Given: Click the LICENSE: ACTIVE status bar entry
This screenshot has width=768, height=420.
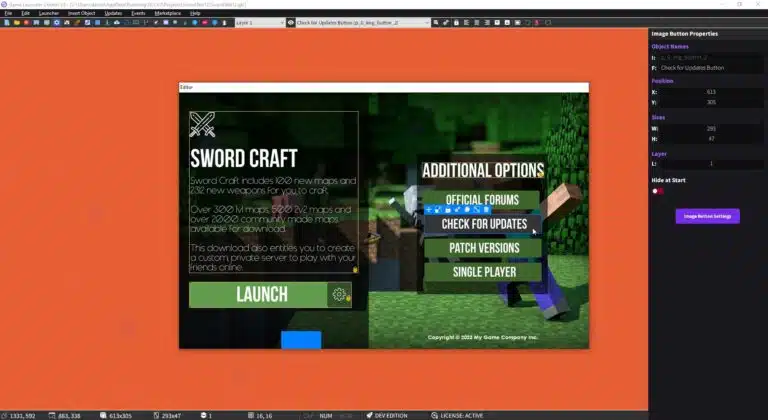Looking at the screenshot, I should (457, 416).
